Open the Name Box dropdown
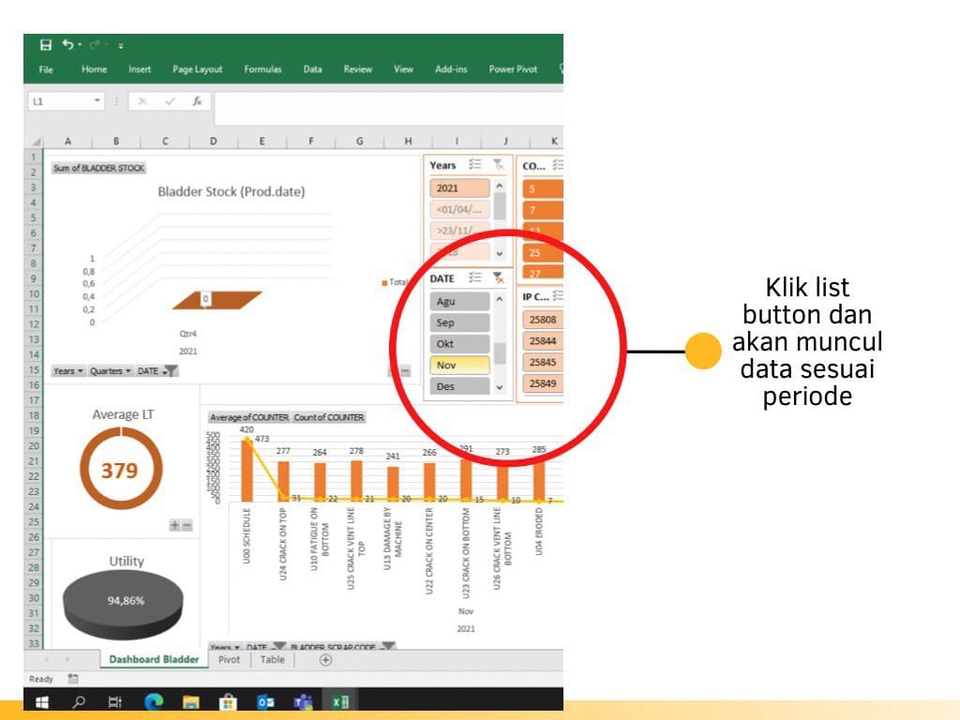The width and height of the screenshot is (960, 720). 97,101
